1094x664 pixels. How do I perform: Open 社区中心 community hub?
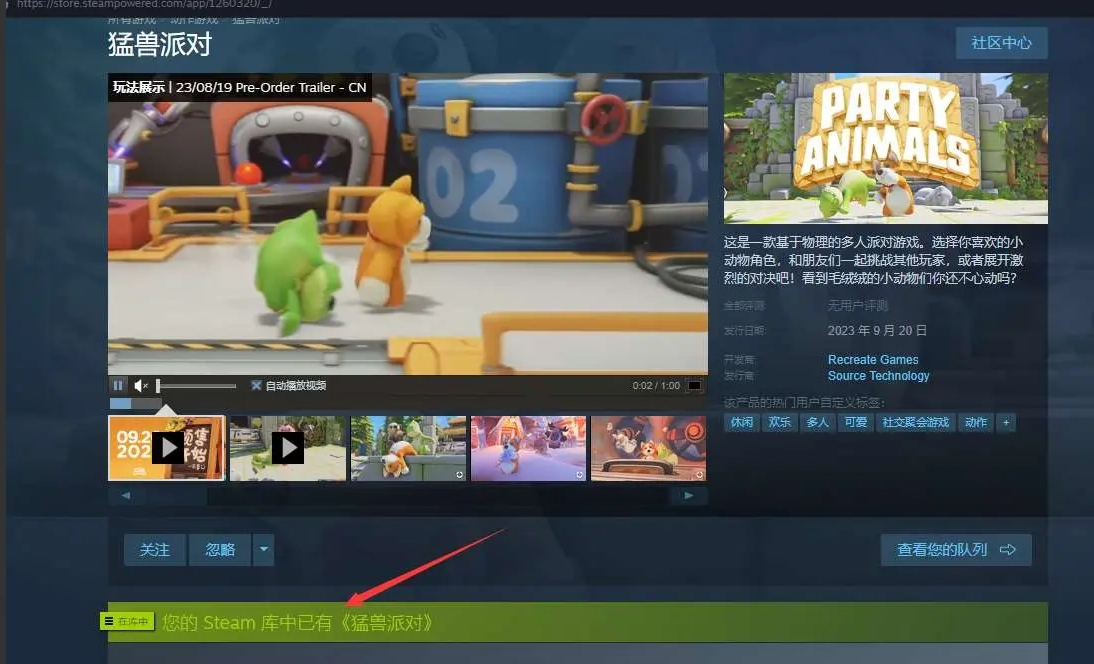1001,44
